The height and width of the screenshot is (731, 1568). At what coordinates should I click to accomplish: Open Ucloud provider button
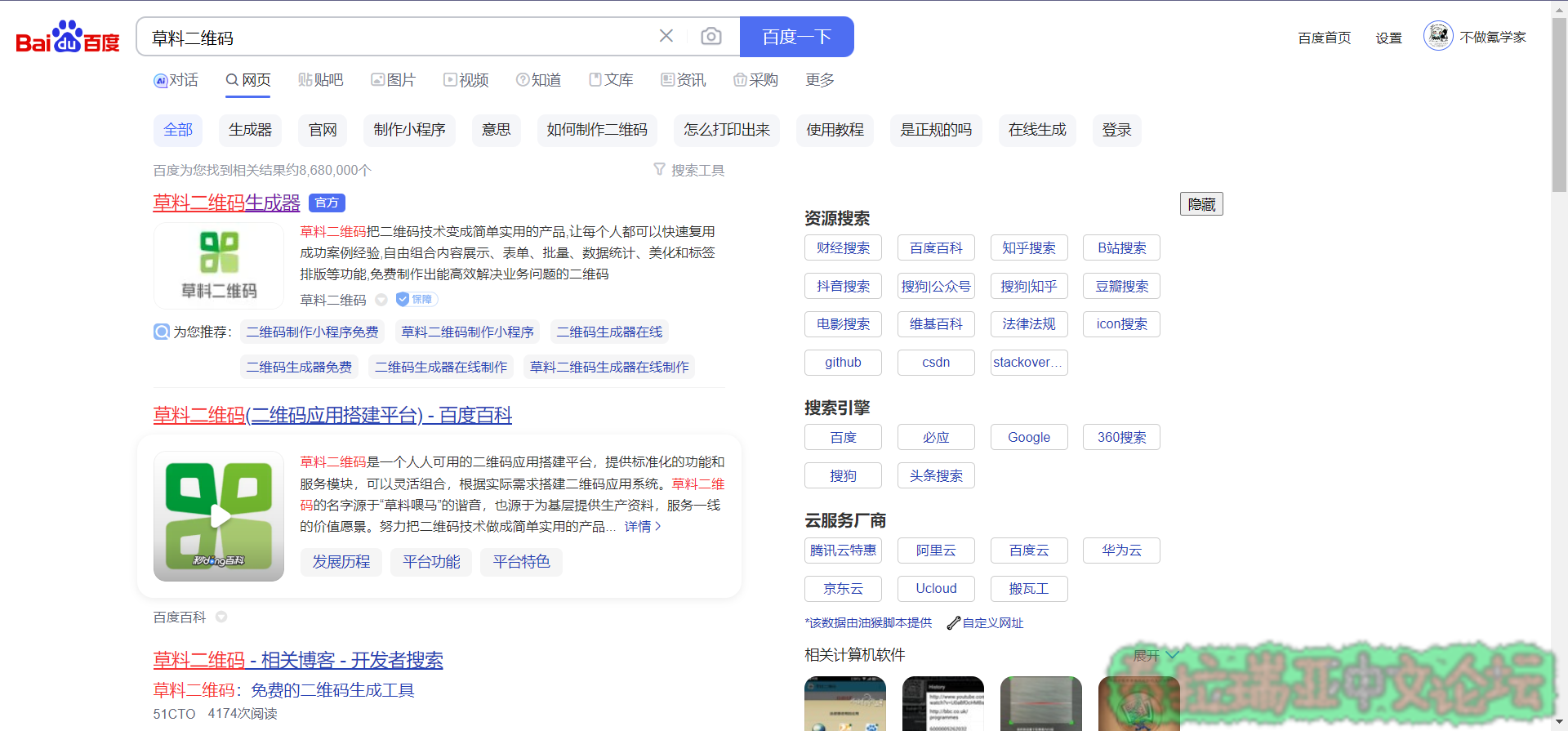(x=936, y=589)
